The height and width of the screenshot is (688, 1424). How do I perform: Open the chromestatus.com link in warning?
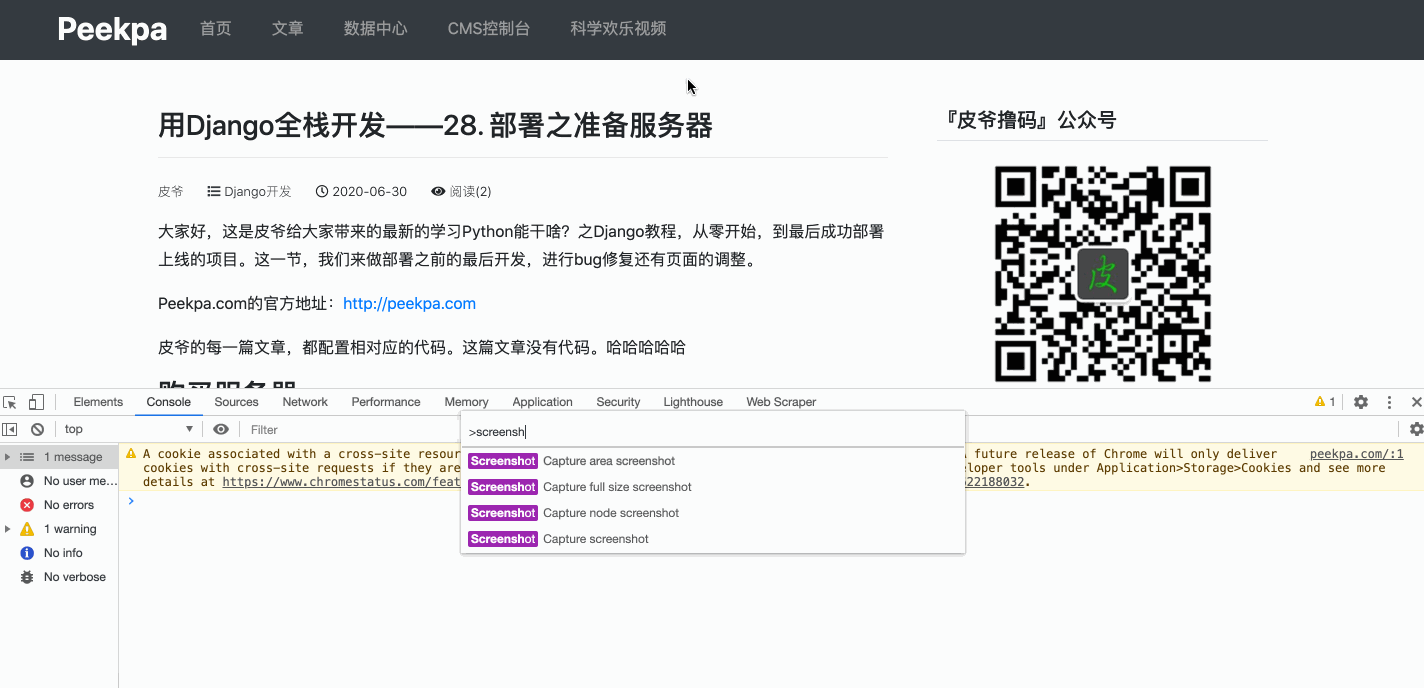tap(340, 481)
